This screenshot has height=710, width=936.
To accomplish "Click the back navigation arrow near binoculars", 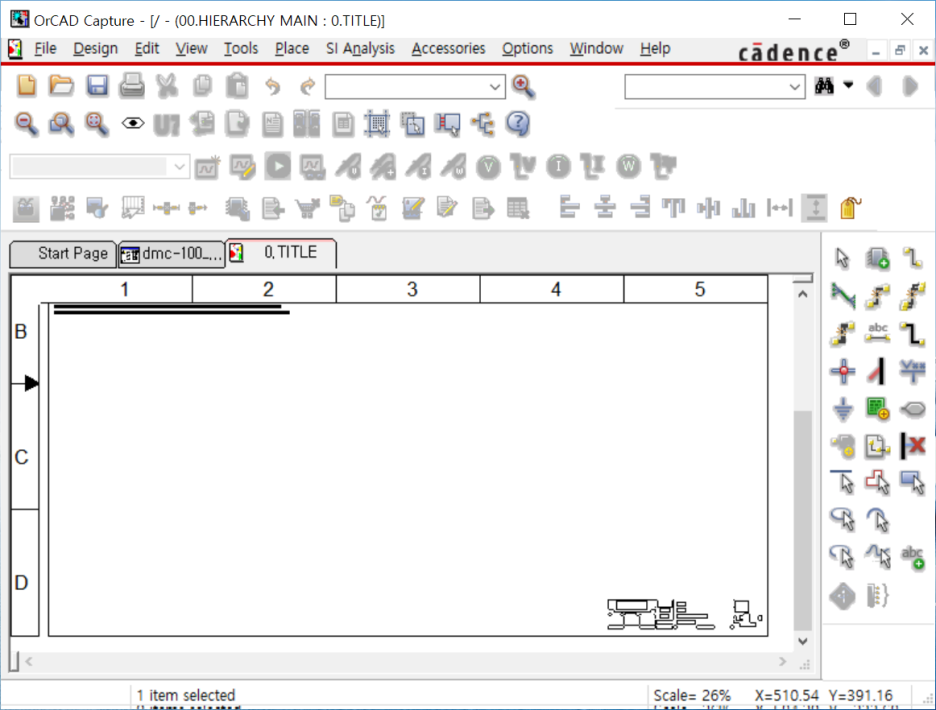I will [874, 87].
